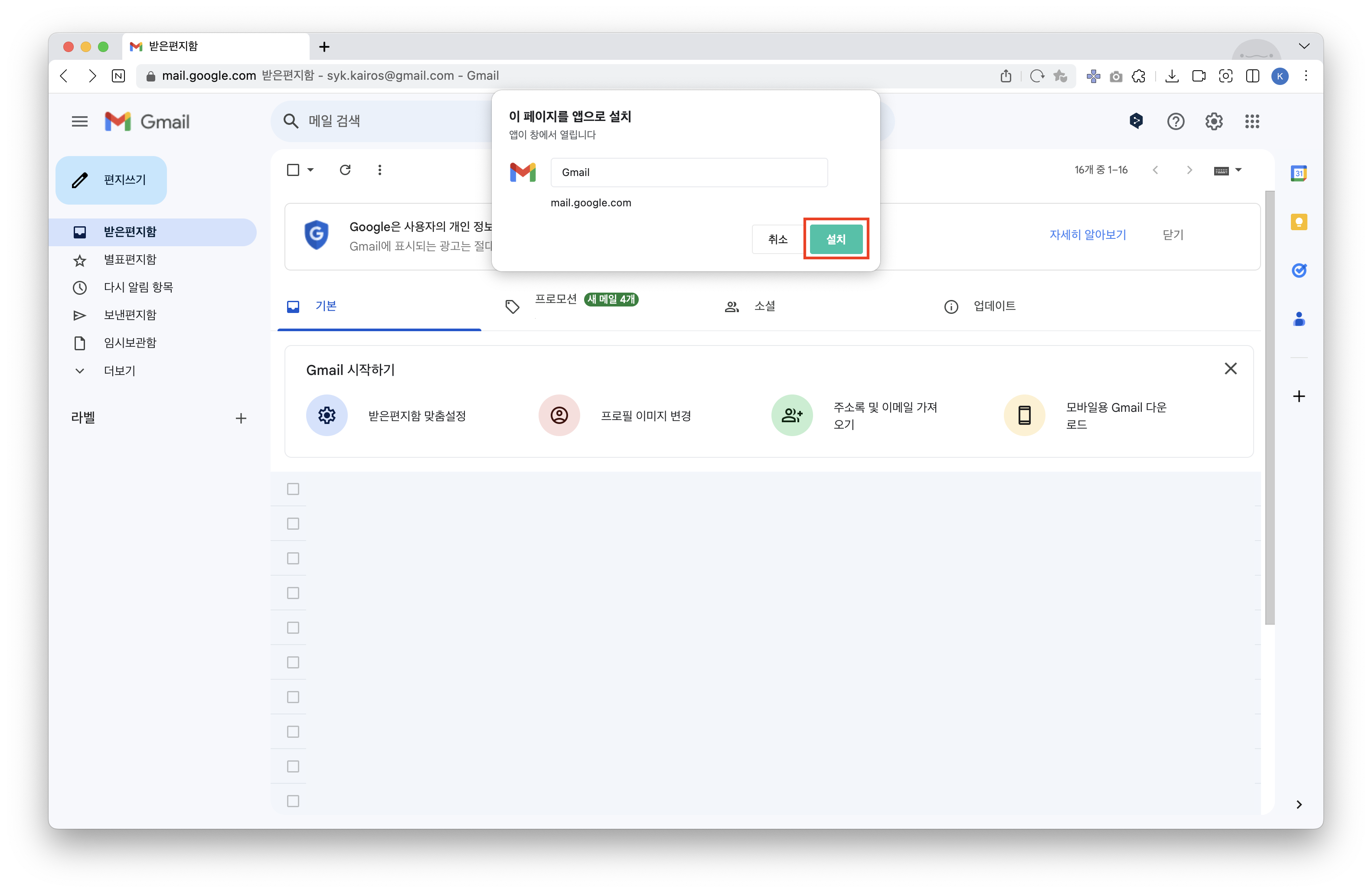Viewport: 1372px width, 893px height.
Task: Switch to the 소셜 tab
Action: (764, 306)
